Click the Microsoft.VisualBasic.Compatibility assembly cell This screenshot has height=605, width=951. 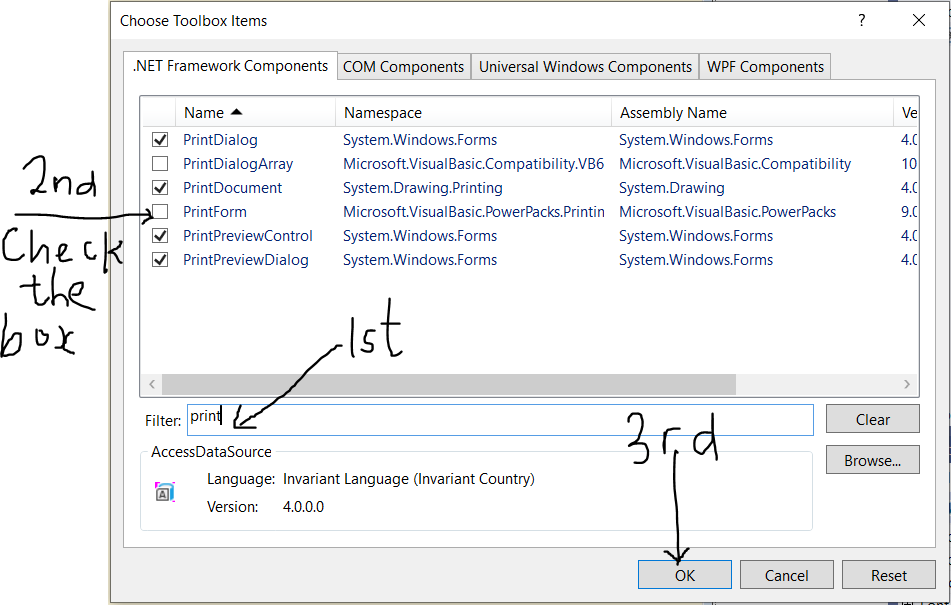coord(734,164)
